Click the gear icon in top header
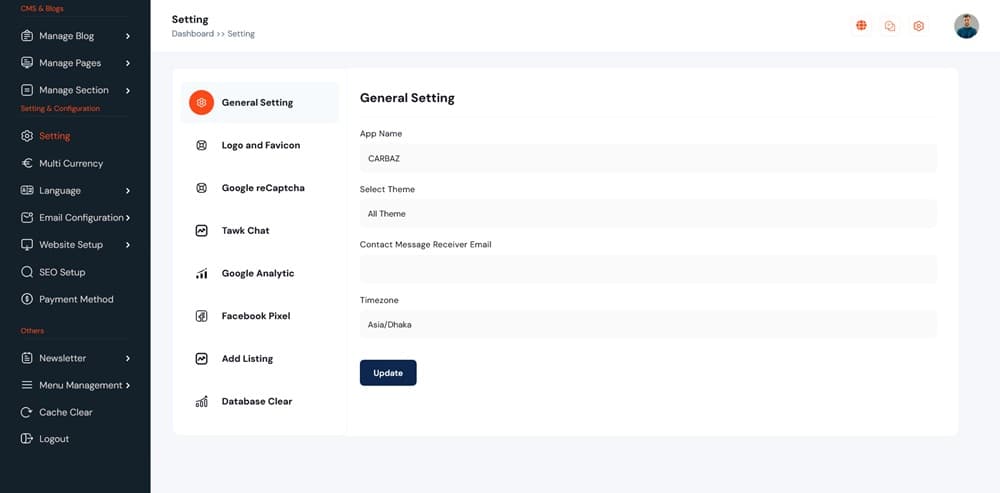This screenshot has height=493, width=1000. click(918, 26)
